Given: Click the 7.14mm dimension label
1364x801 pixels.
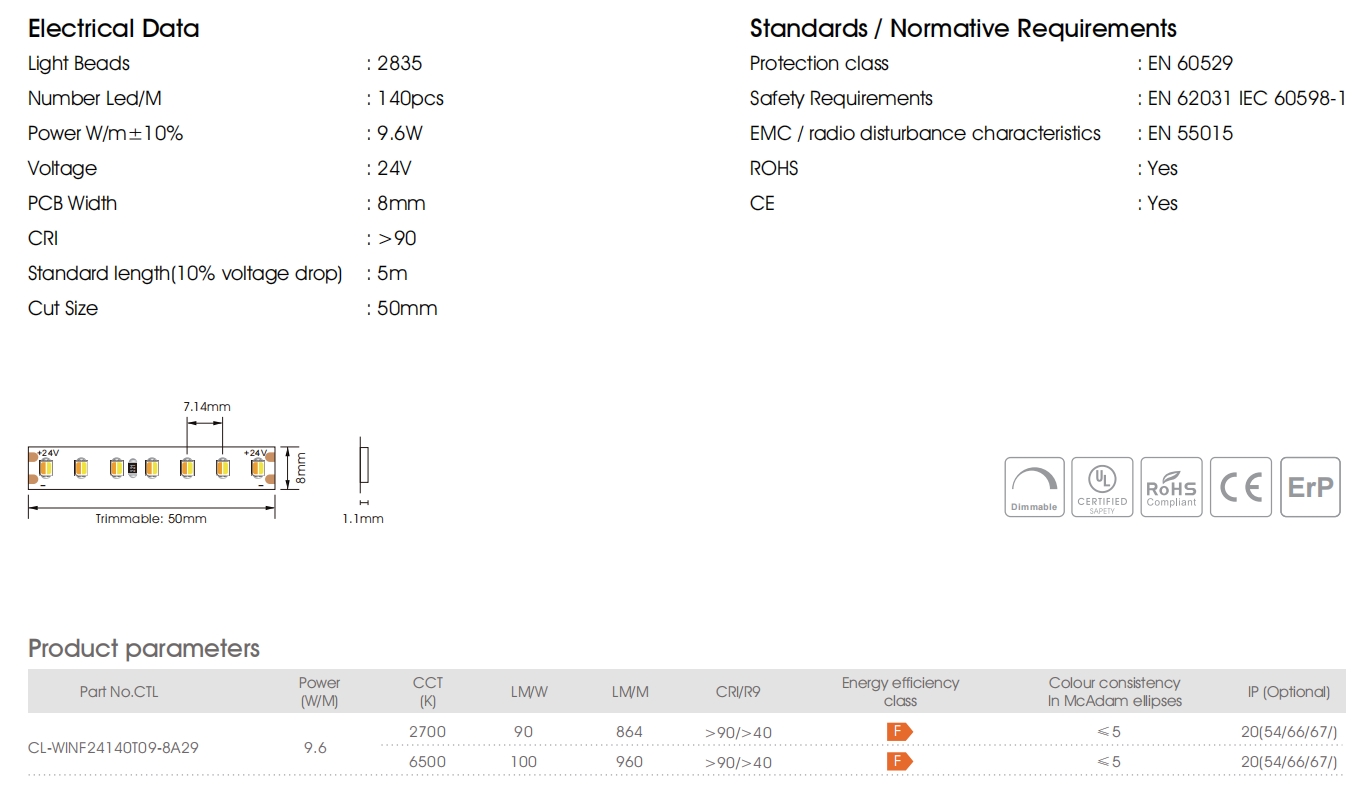Looking at the screenshot, I should [206, 407].
